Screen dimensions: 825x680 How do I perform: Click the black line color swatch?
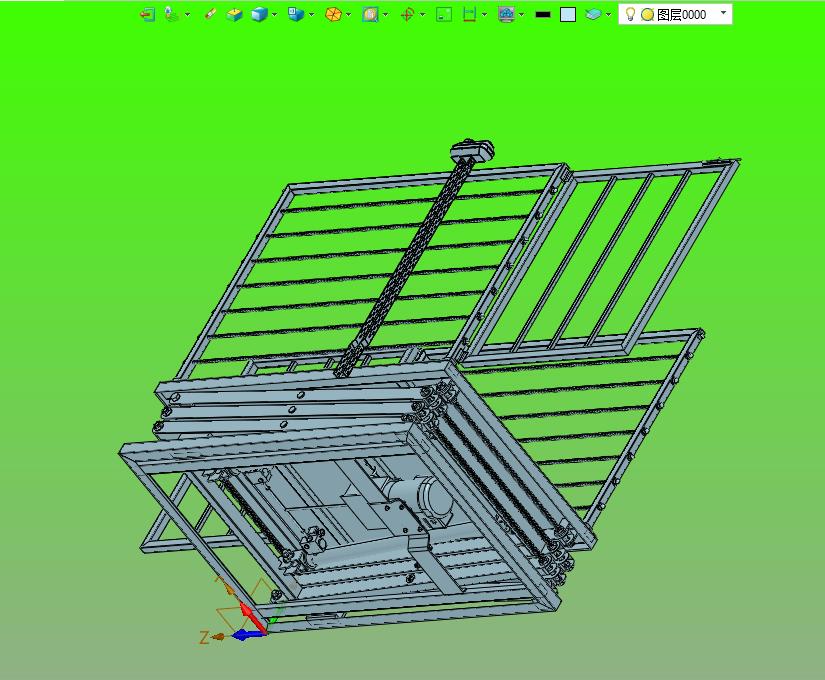point(542,15)
